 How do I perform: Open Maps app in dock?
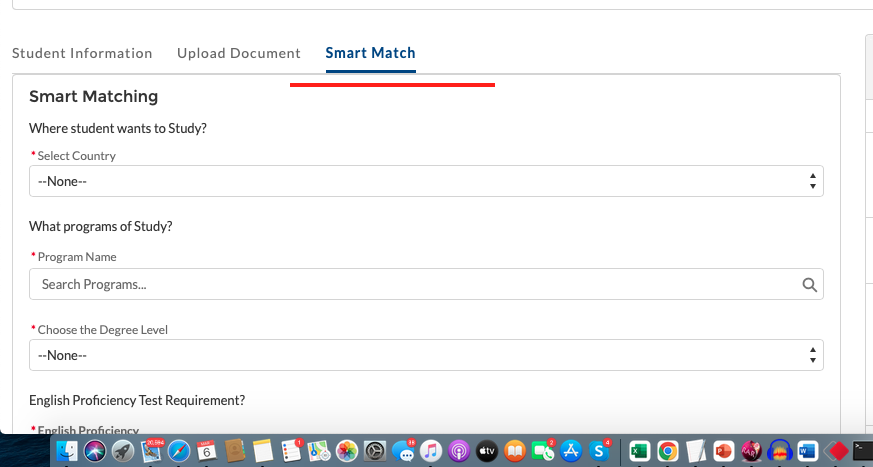coord(319,451)
